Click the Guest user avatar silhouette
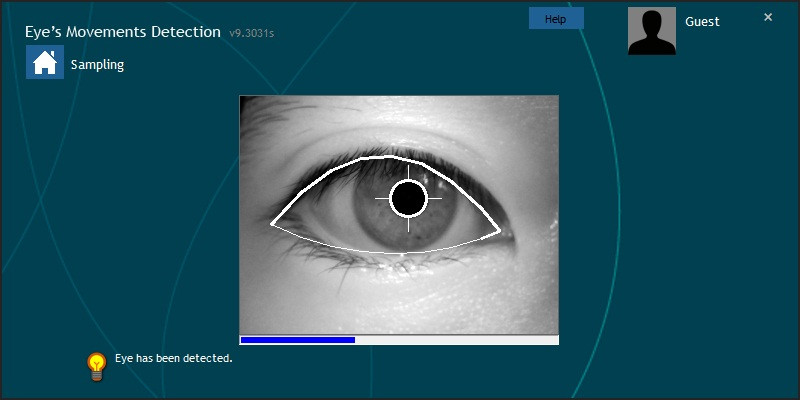The width and height of the screenshot is (800, 400). click(x=651, y=31)
